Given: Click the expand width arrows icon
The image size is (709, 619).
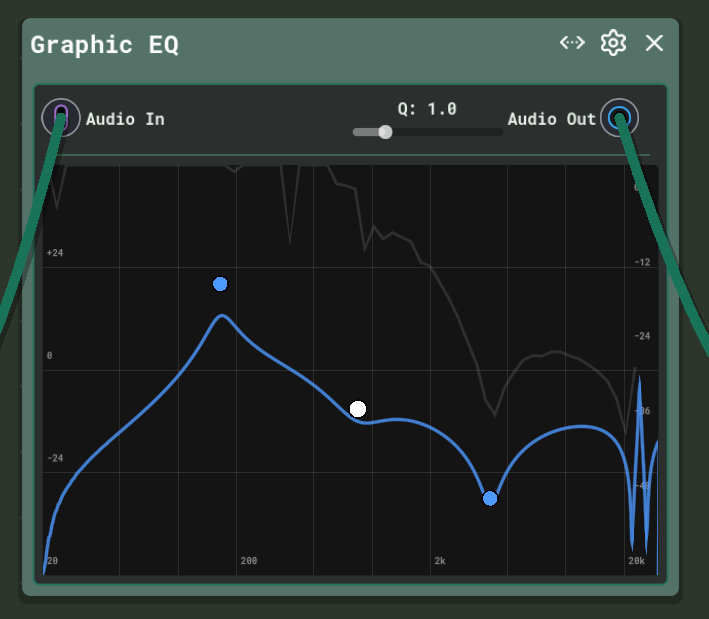Looking at the screenshot, I should [572, 43].
